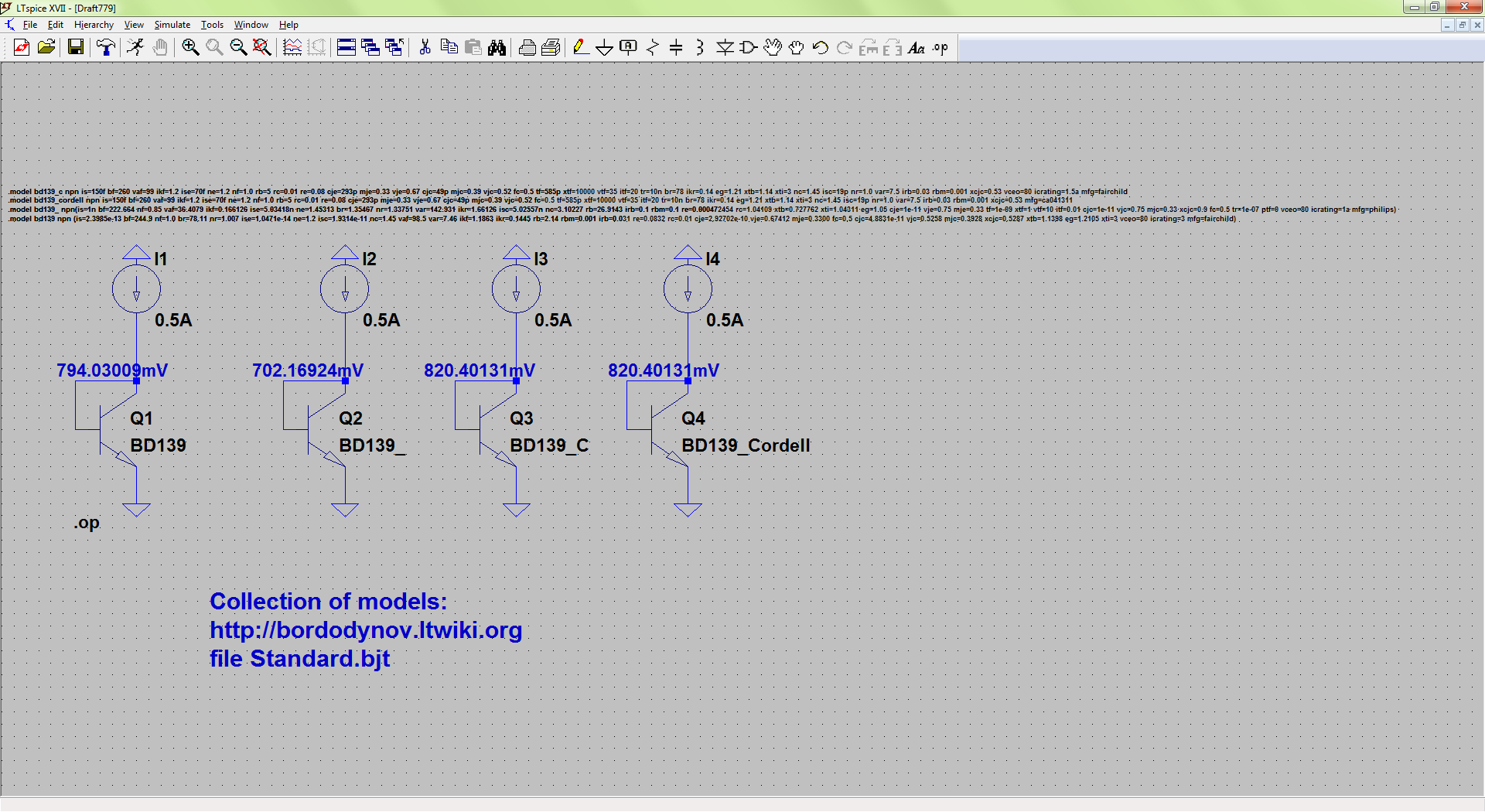Tile windows horizontally
Viewport: 1485px width, 812px height.
click(x=346, y=48)
